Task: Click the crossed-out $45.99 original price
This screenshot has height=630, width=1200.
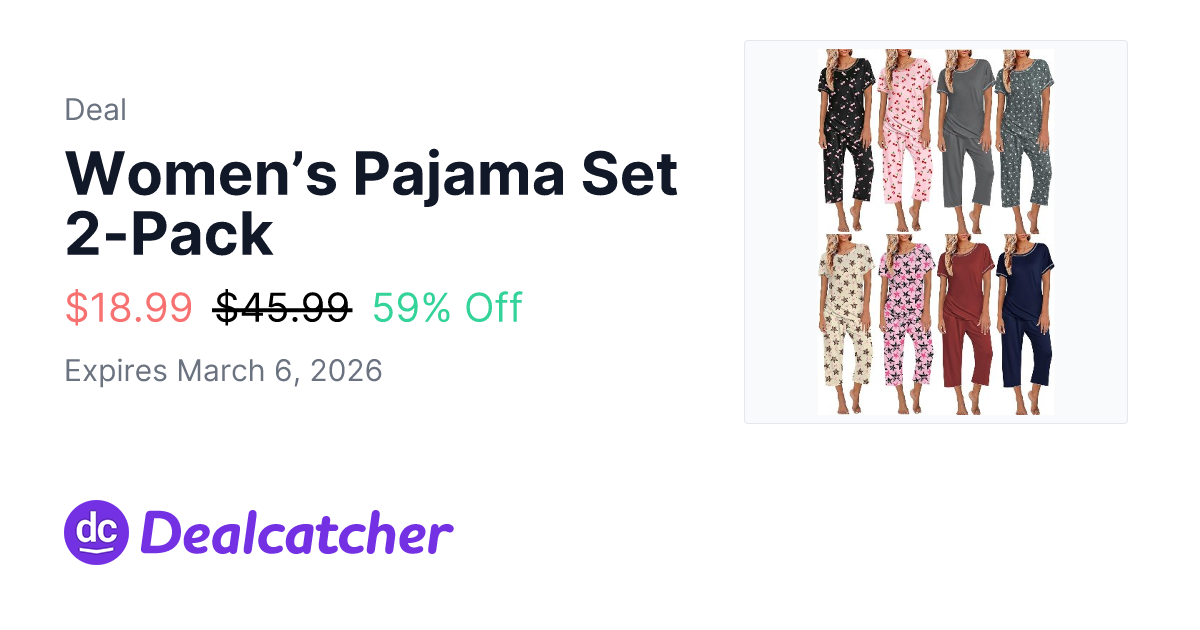Action: [x=282, y=308]
